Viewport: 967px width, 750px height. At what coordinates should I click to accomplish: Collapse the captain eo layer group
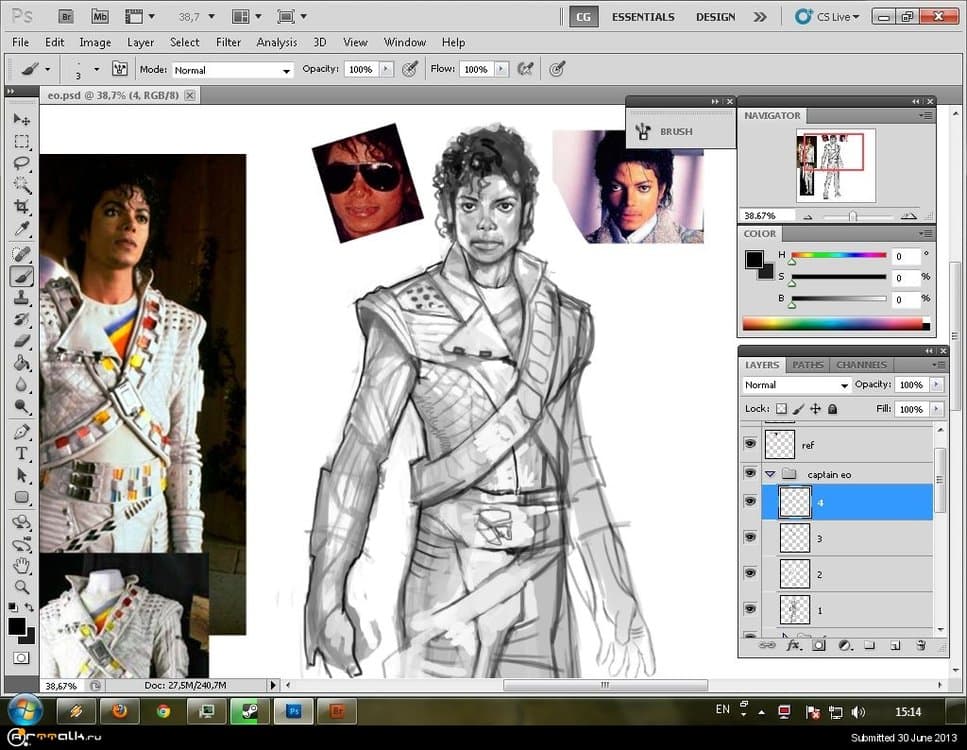(769, 474)
